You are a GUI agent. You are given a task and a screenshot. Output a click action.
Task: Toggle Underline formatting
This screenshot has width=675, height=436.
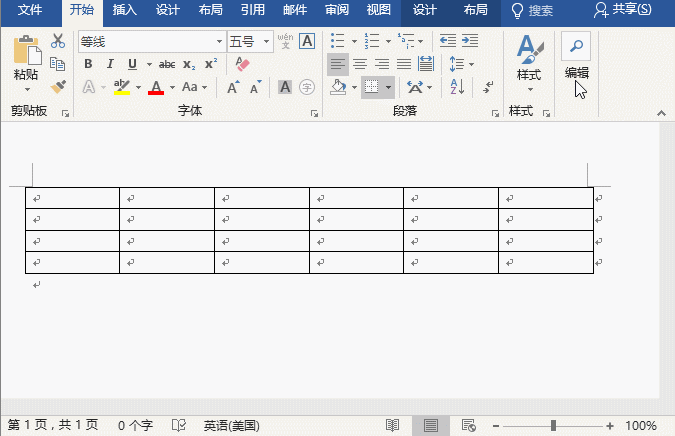click(x=132, y=64)
